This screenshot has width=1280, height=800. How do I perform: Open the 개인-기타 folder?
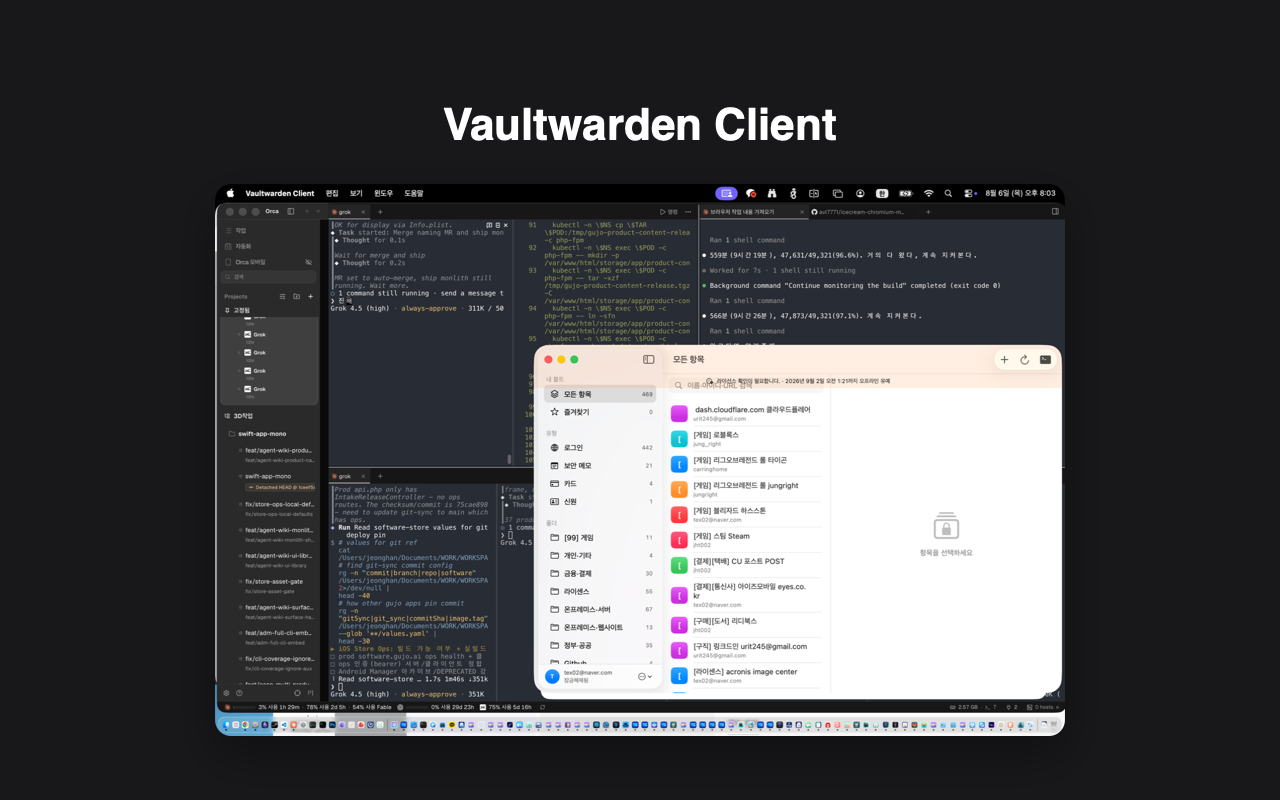(x=600, y=556)
